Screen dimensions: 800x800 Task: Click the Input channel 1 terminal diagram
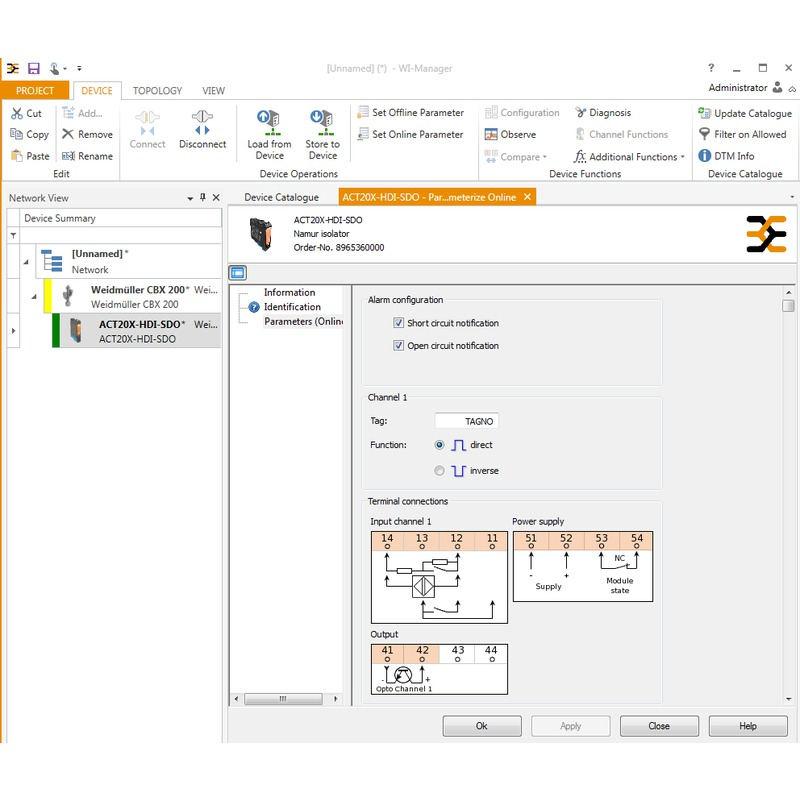(439, 577)
